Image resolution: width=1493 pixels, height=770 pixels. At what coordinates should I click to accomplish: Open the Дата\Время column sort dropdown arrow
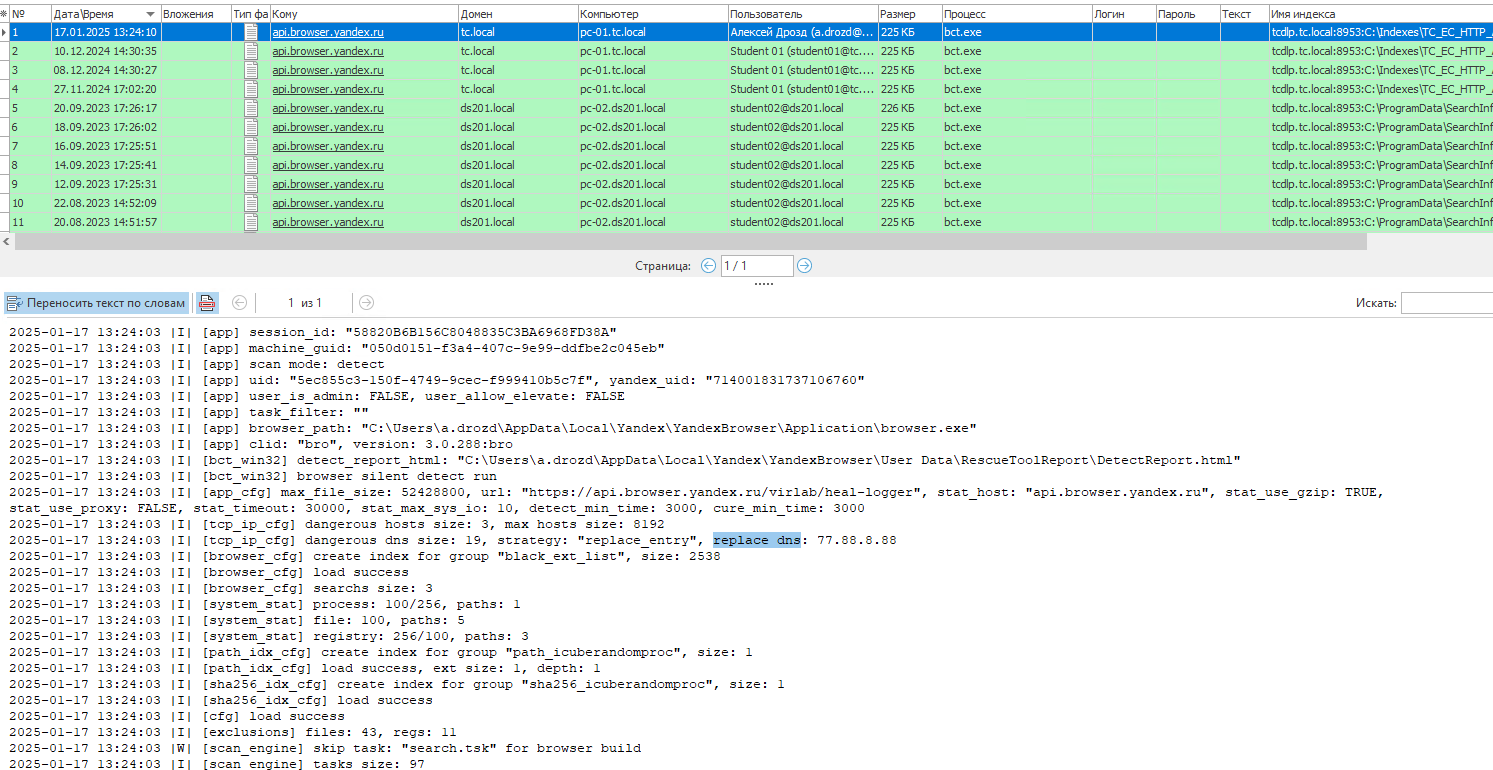coord(151,14)
